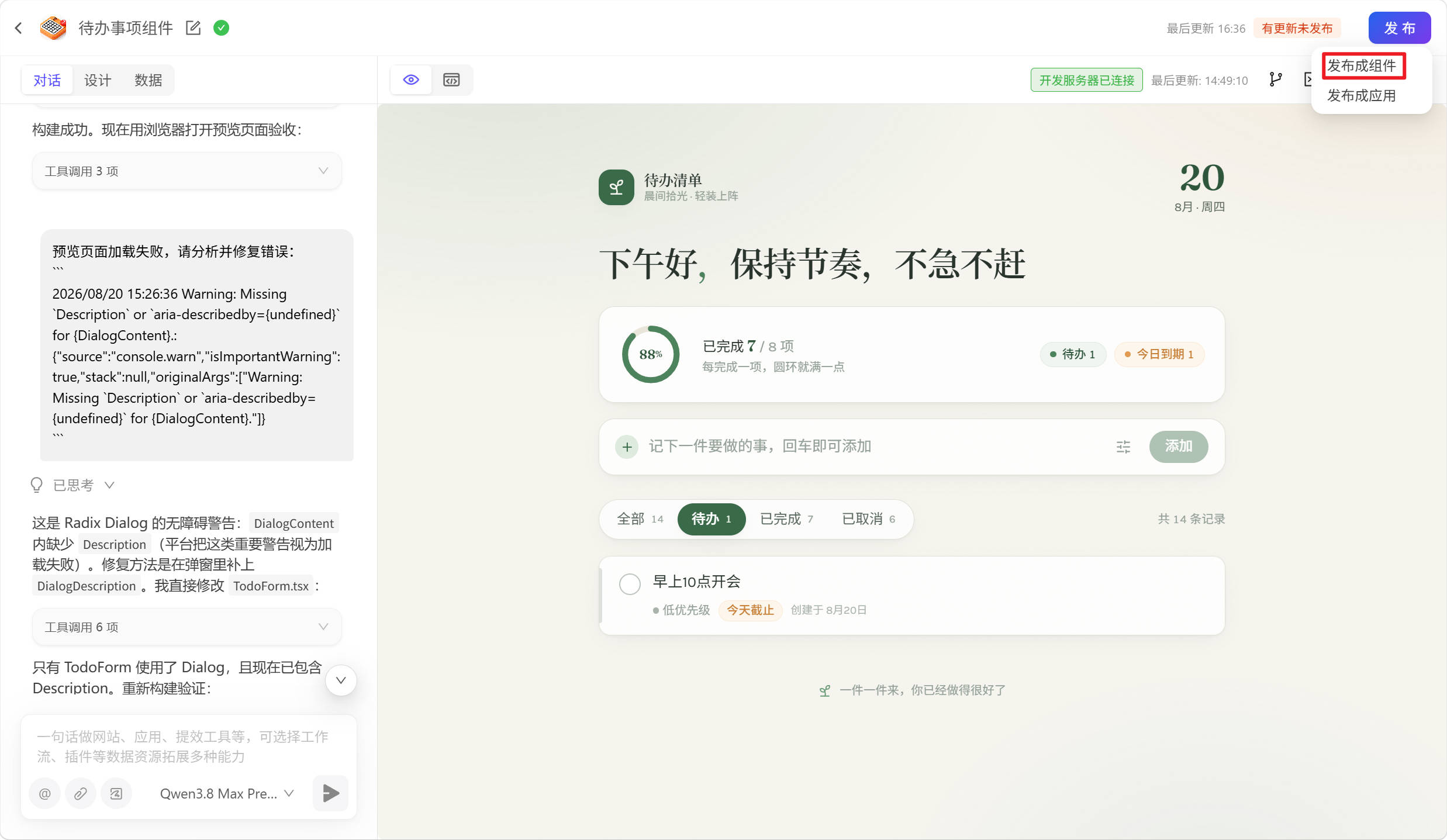The width and height of the screenshot is (1447, 840).
Task: Click 最后更新 16:36 timestamp
Action: click(x=1206, y=29)
